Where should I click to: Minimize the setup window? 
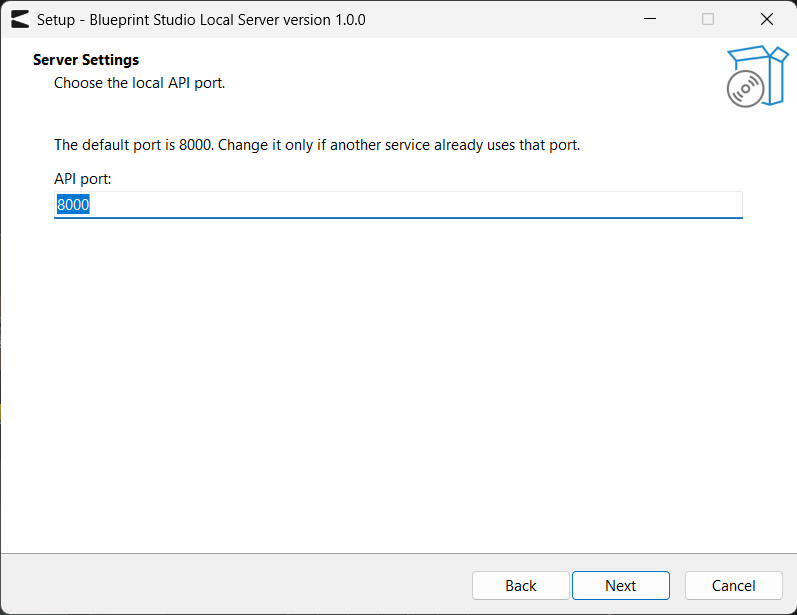650,19
